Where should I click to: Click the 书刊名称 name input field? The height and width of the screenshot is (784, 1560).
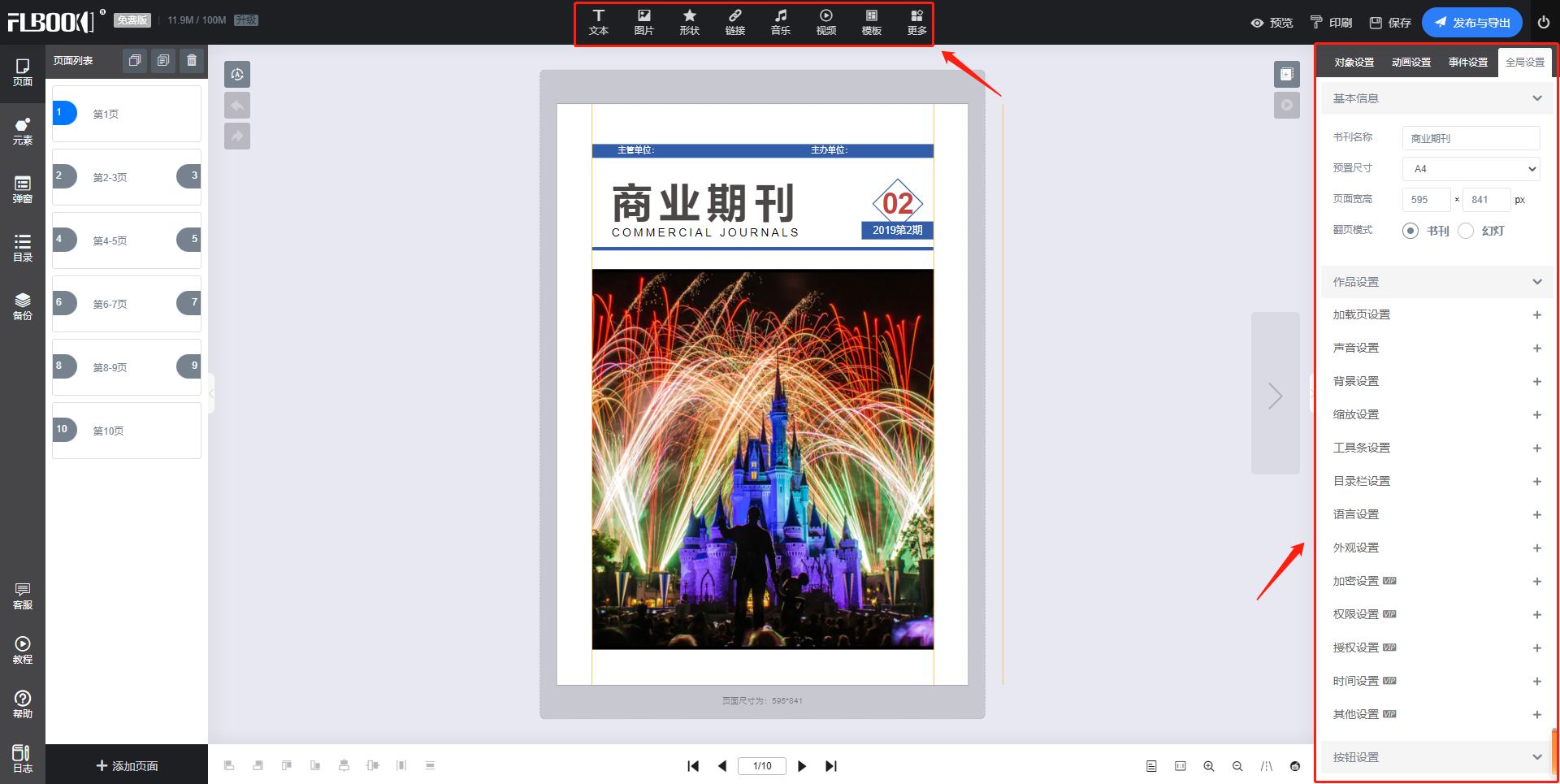[x=1471, y=138]
